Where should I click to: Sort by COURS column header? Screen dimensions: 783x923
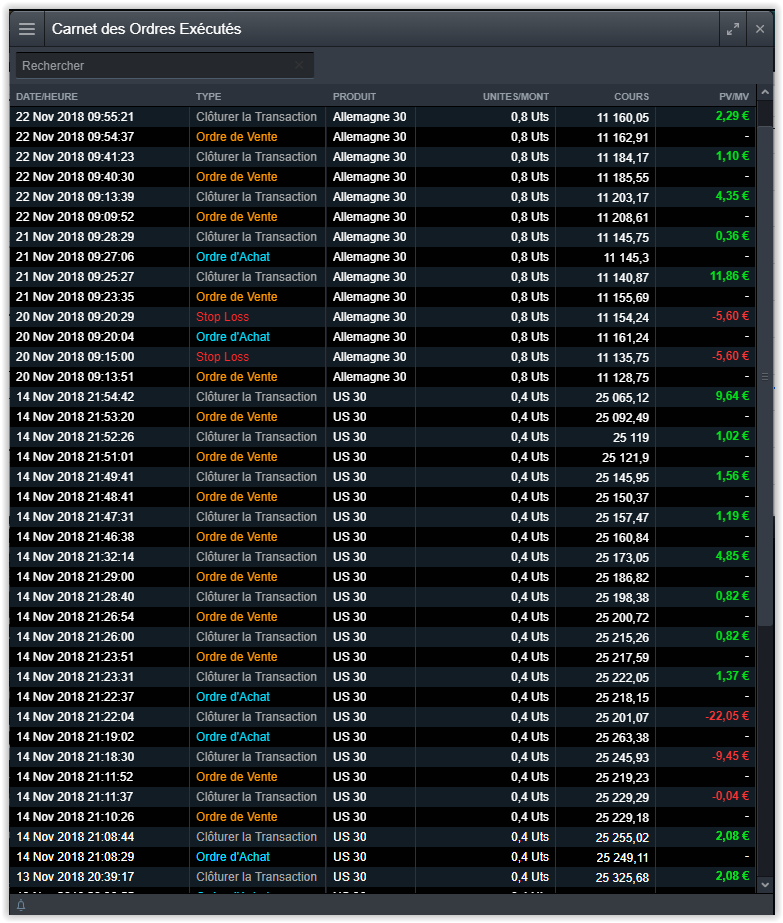(x=631, y=97)
